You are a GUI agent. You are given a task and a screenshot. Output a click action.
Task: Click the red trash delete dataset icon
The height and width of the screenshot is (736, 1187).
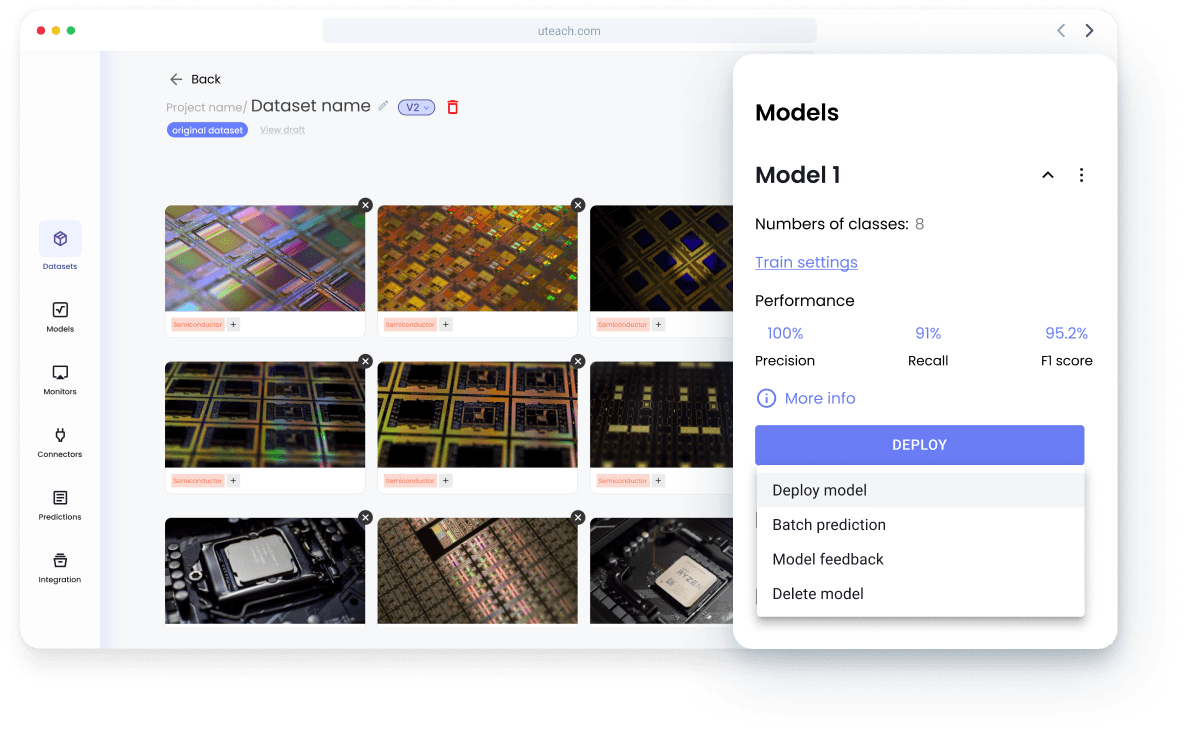tap(452, 107)
